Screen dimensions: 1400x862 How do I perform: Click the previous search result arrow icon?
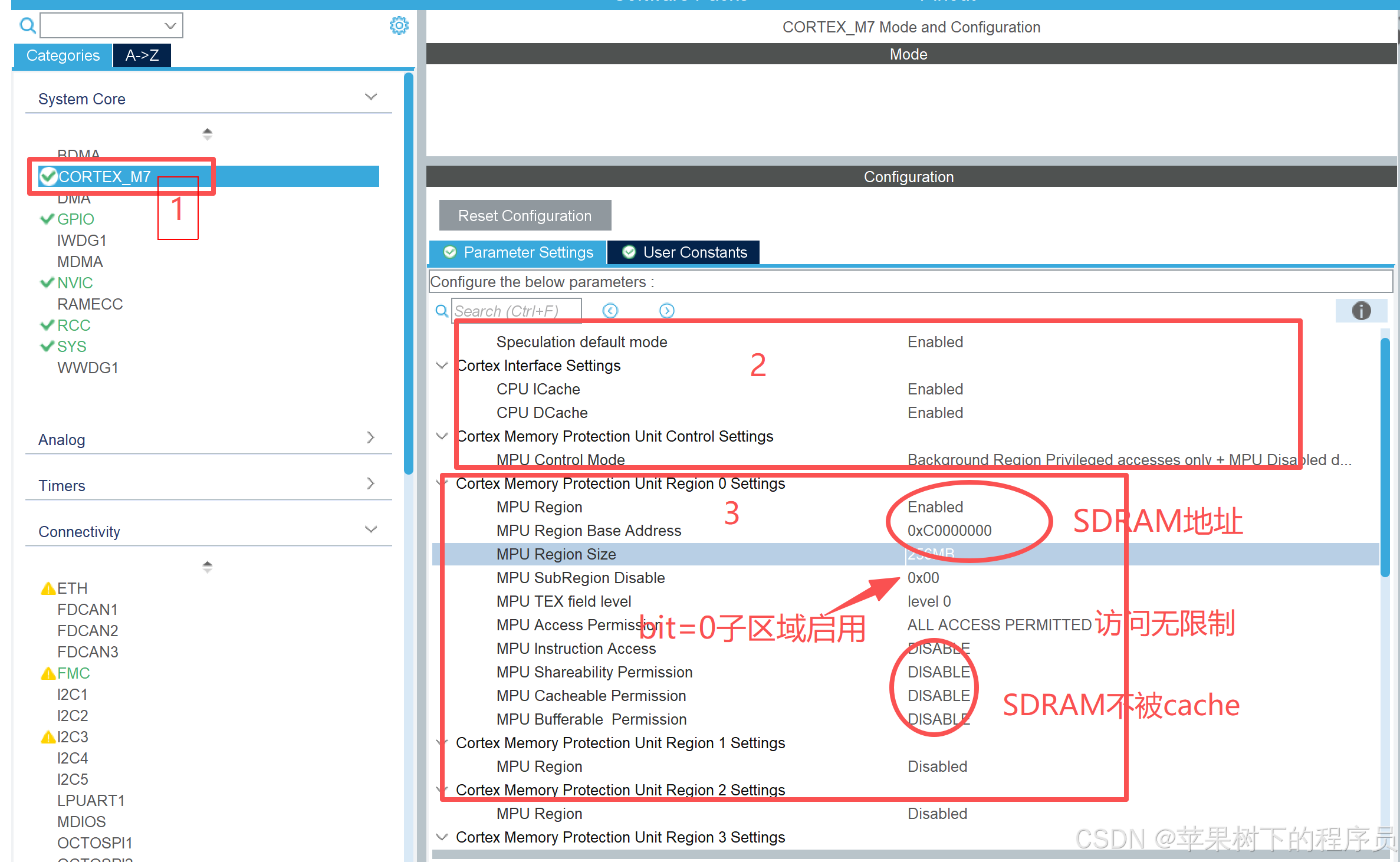point(610,311)
